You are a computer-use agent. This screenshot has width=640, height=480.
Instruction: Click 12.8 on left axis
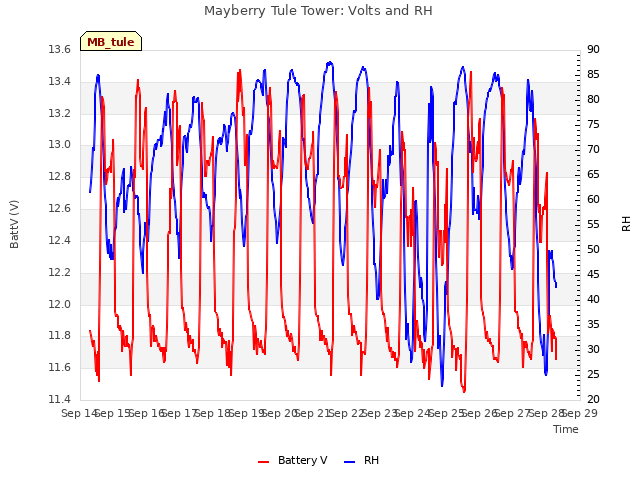tap(60, 176)
